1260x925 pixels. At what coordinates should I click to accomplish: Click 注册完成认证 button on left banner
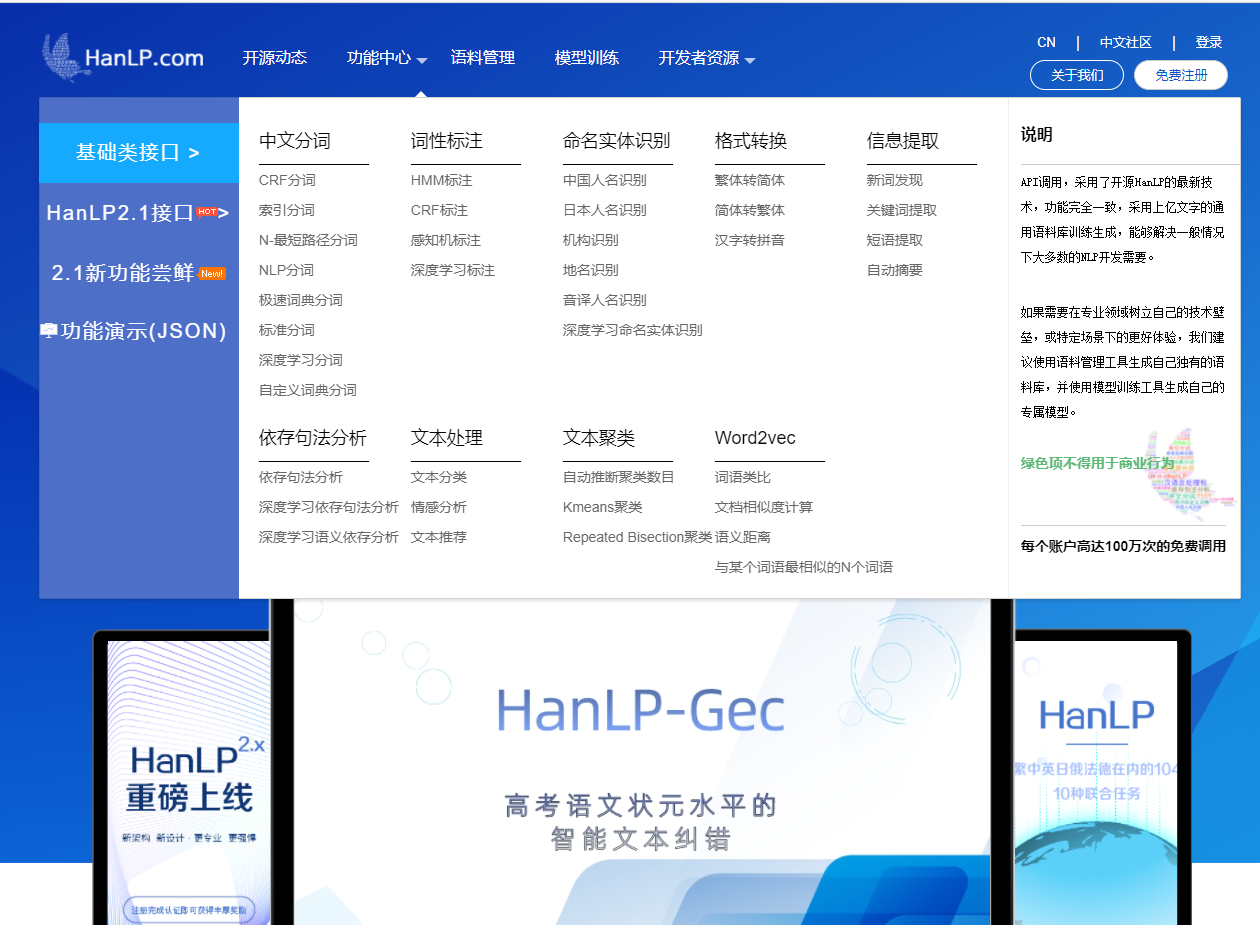tap(189, 910)
